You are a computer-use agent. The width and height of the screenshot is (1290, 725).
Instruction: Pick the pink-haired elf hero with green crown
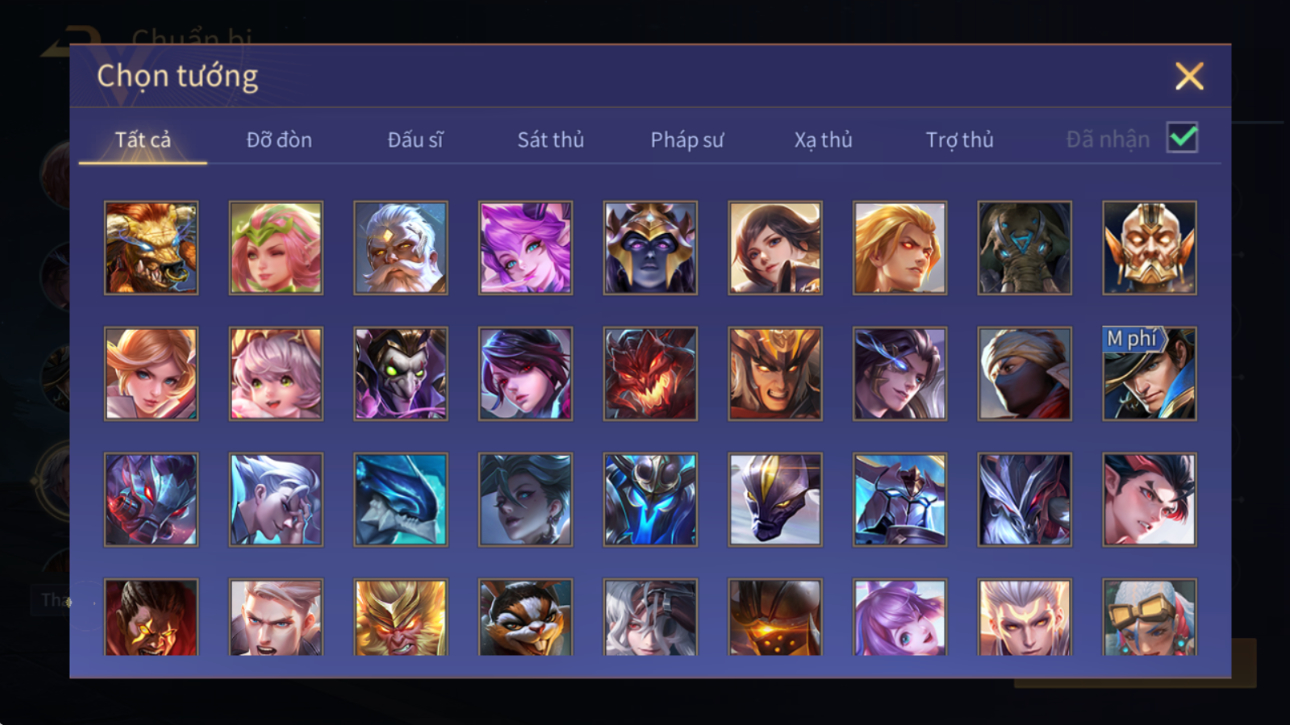pyautogui.click(x=276, y=248)
